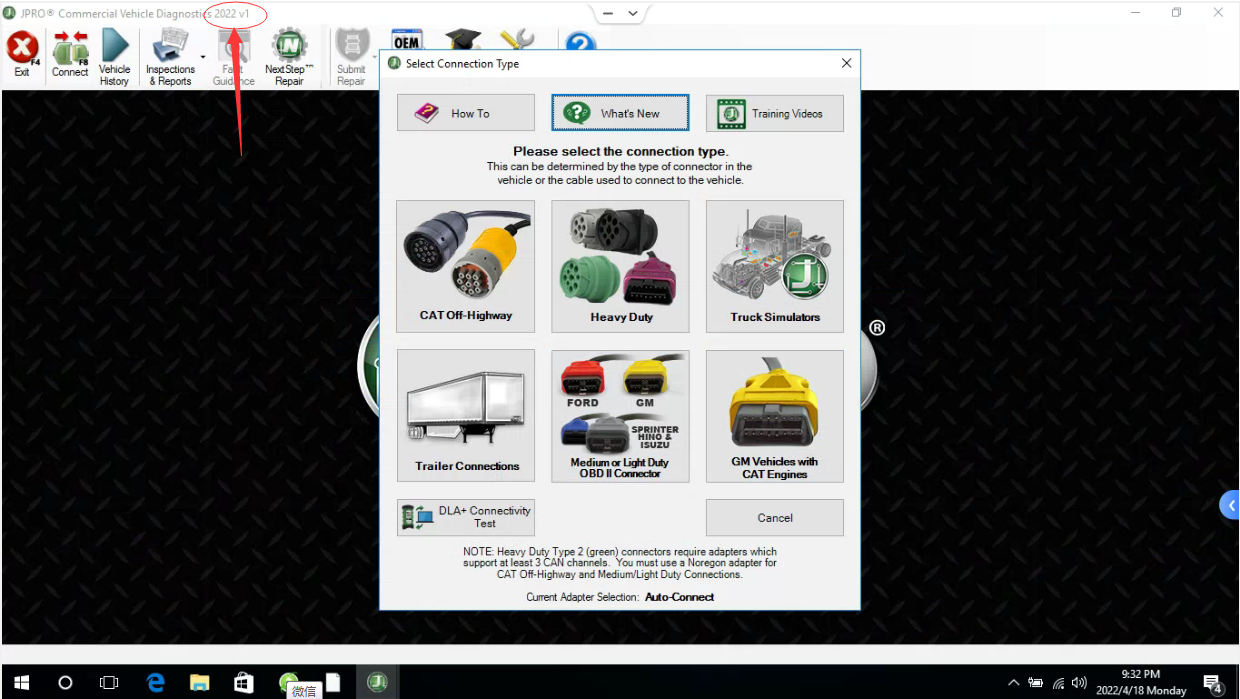The width and height of the screenshot is (1240, 699).
Task: Select Medium or Light Duty OBD II Connector
Action: (x=620, y=416)
